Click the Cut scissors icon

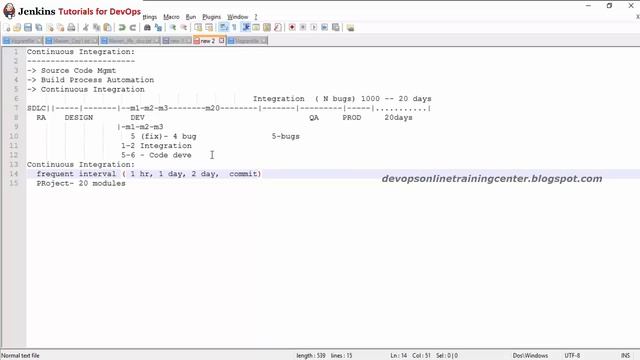[86, 28]
